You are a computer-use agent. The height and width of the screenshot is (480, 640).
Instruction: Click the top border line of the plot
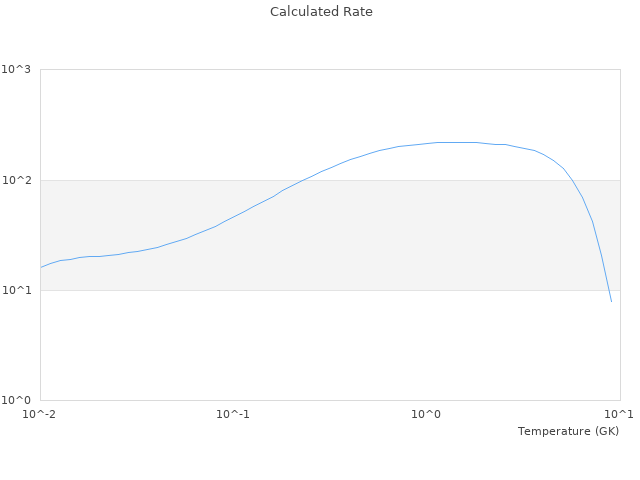point(330,70)
